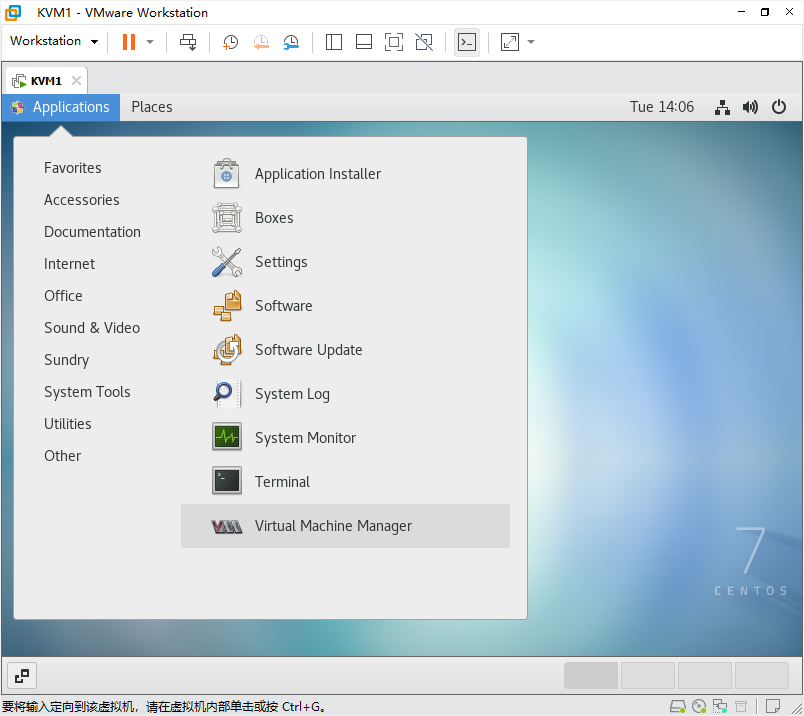Open CentOS network status icon
The image size is (804, 716).
point(722,107)
